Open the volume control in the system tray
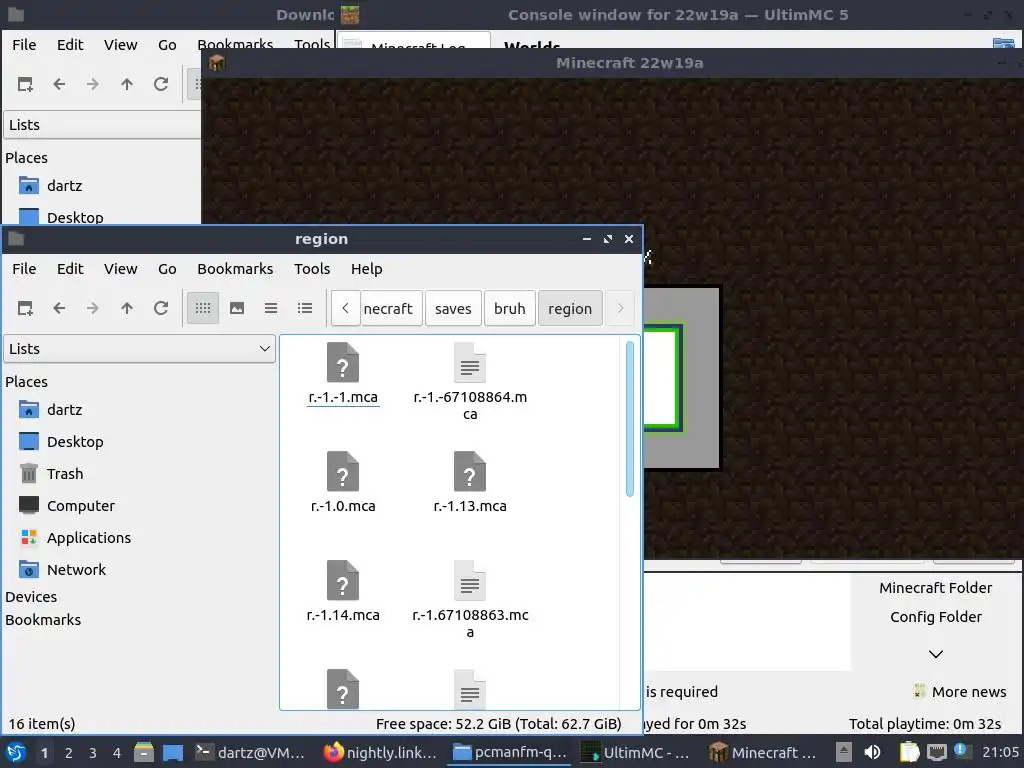1024x768 pixels. 872,752
